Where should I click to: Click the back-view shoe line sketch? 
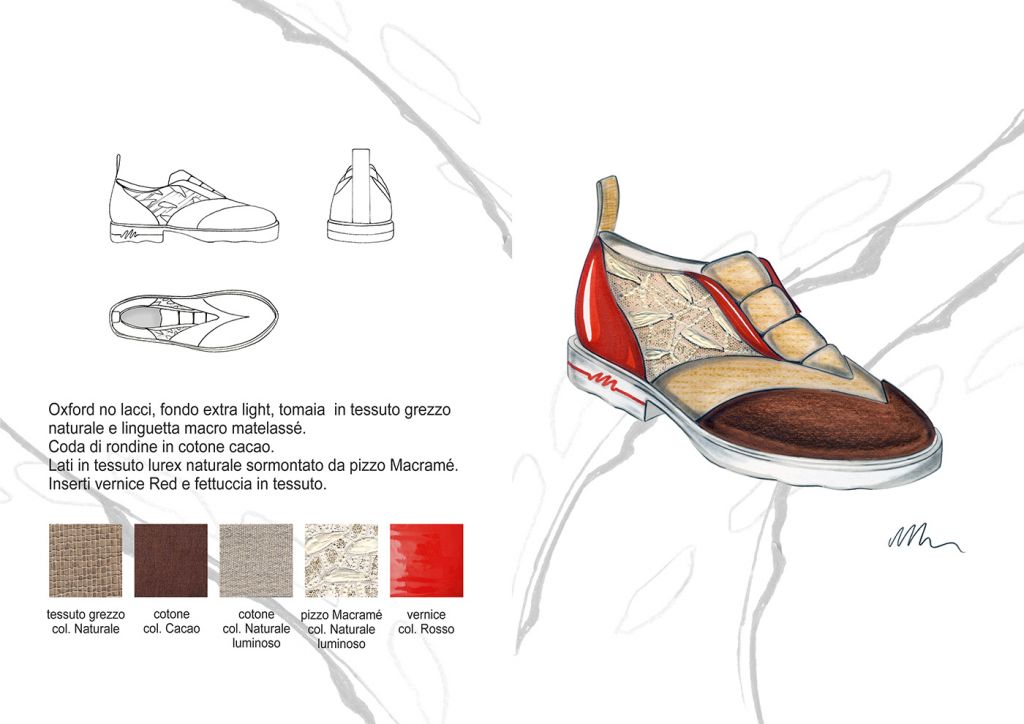364,202
